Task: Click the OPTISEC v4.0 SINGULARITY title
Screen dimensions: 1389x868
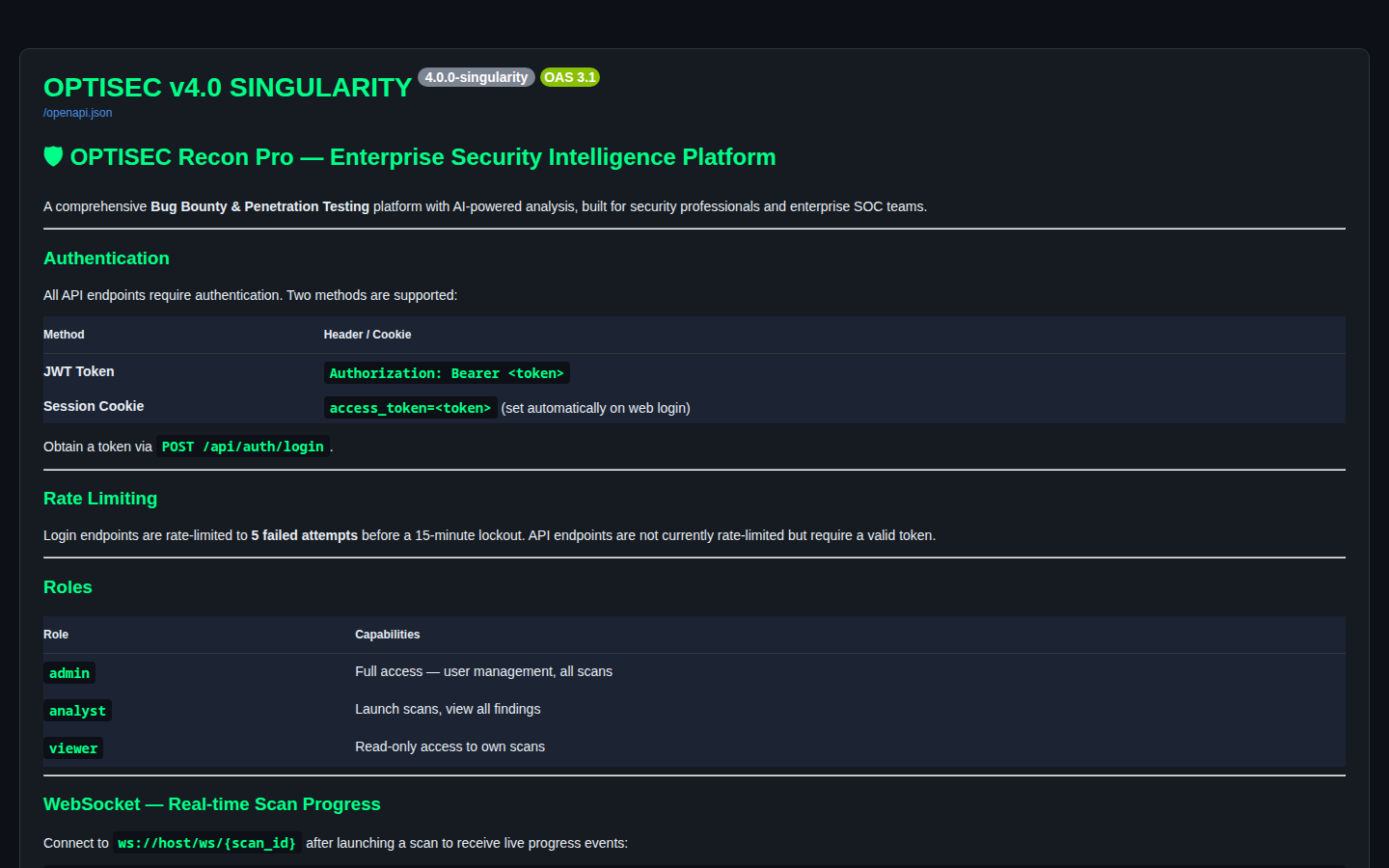Action: (x=228, y=88)
